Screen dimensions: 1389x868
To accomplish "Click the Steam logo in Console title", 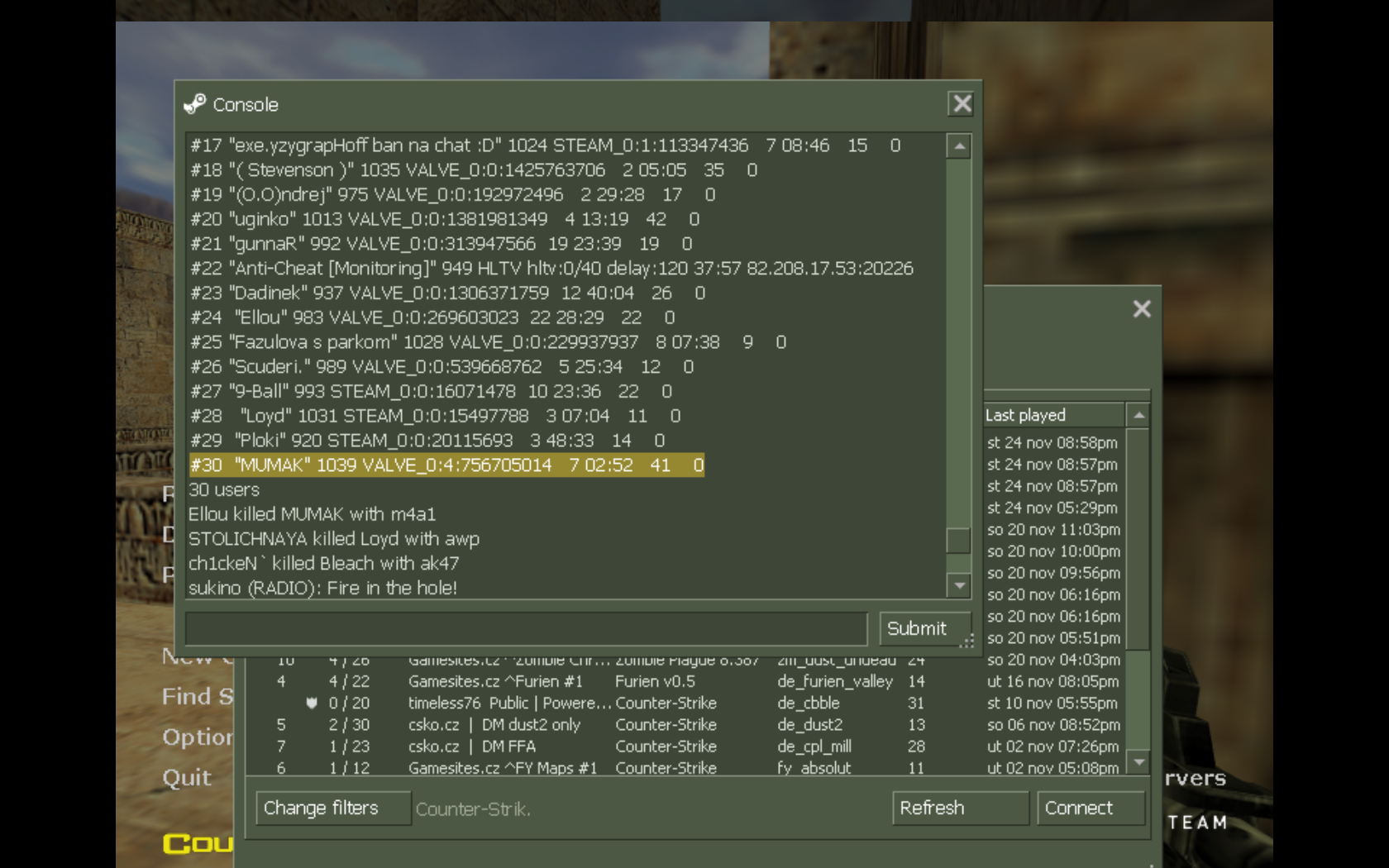I will pyautogui.click(x=194, y=104).
